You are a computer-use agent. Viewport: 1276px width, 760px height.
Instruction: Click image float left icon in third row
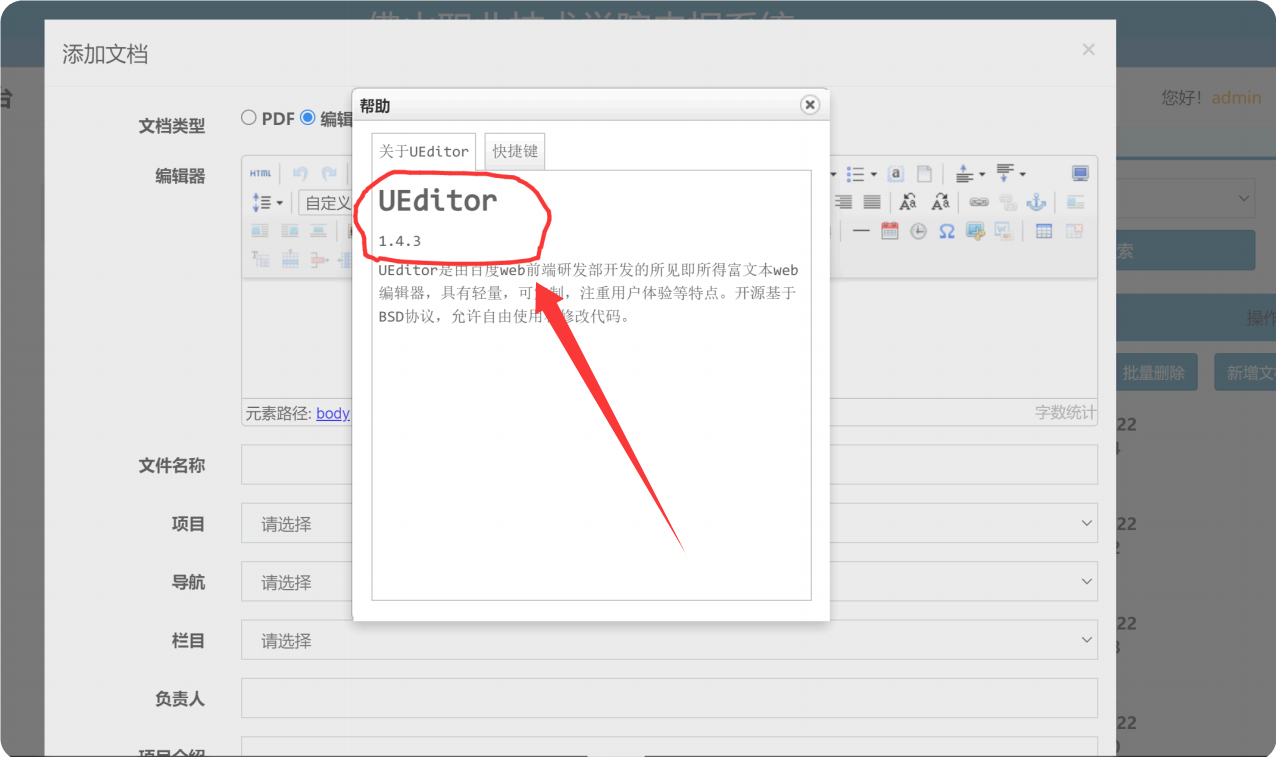[x=260, y=231]
